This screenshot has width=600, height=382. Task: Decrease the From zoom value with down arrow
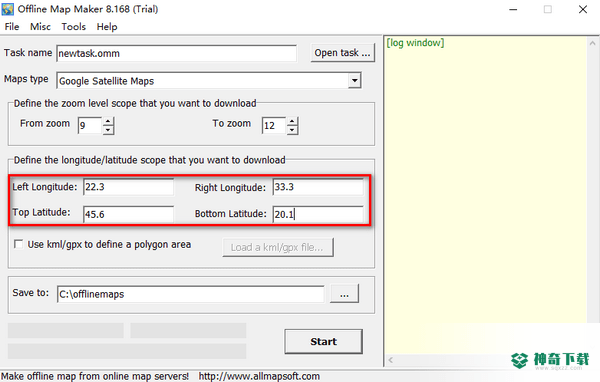[108, 130]
